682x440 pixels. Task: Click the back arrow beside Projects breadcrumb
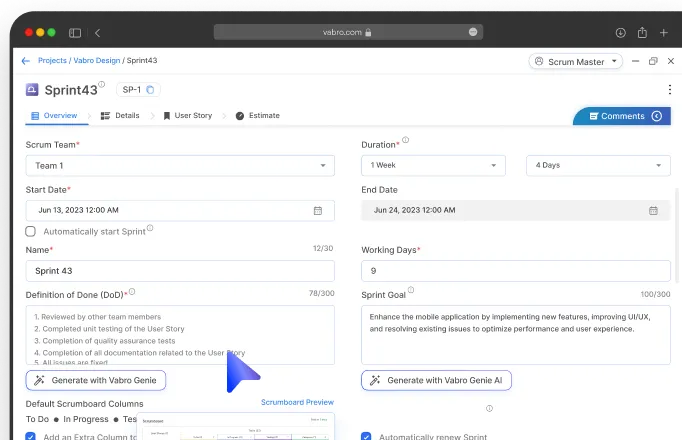tap(25, 61)
